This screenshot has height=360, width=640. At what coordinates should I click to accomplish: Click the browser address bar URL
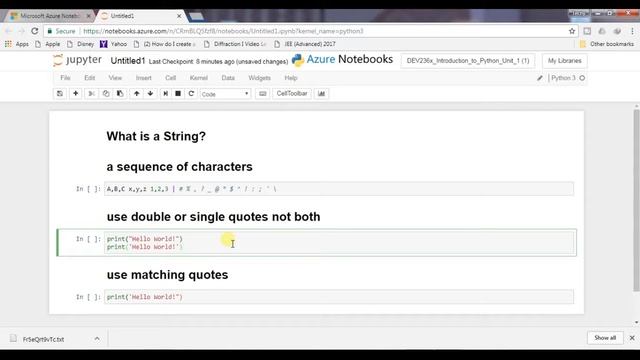[223, 31]
